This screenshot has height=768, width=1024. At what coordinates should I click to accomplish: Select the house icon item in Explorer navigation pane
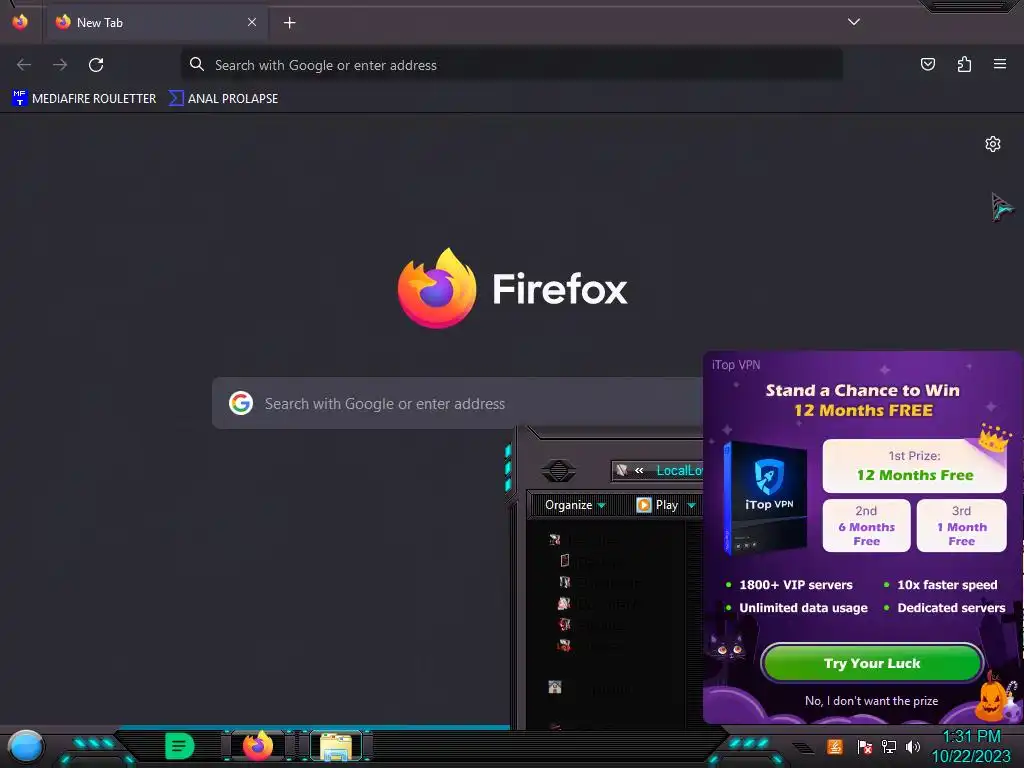point(555,687)
